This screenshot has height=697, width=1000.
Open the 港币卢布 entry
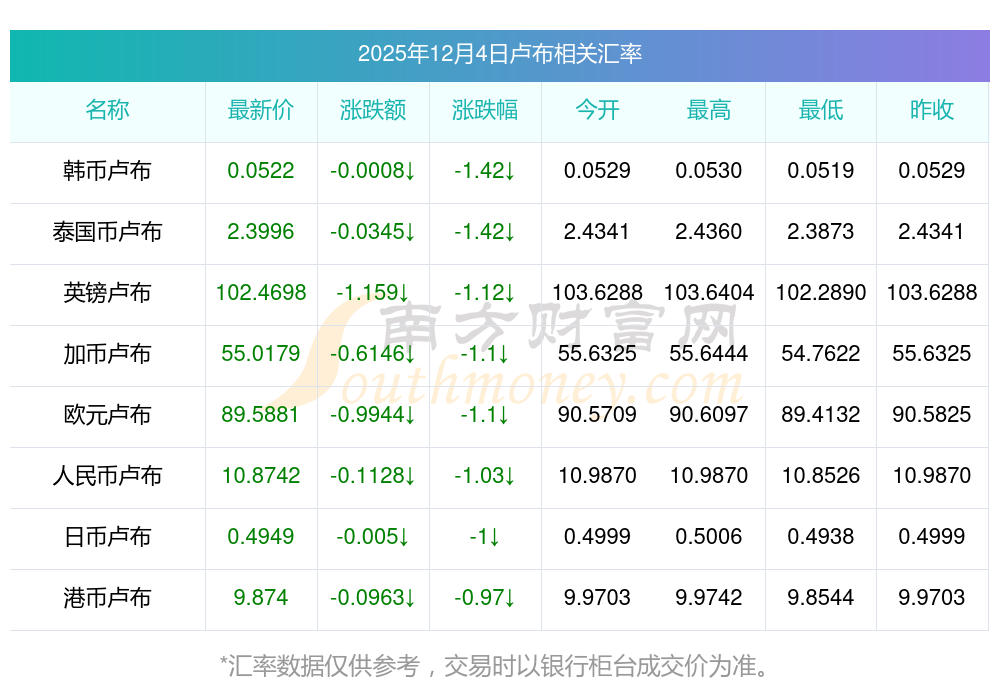pyautogui.click(x=107, y=598)
